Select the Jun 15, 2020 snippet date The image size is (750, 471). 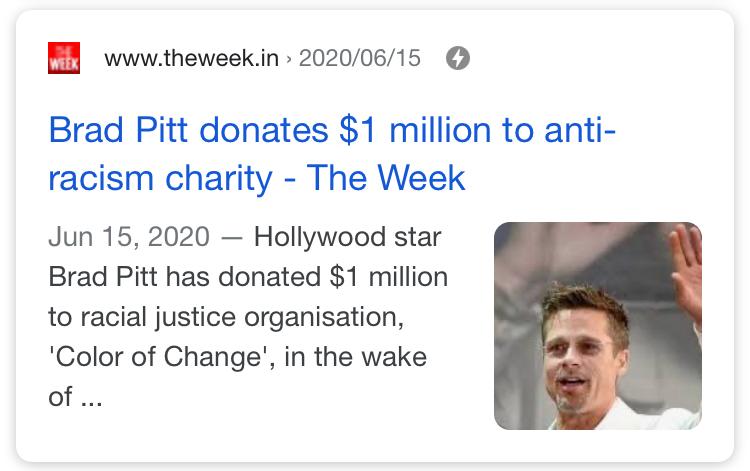pyautogui.click(x=129, y=237)
